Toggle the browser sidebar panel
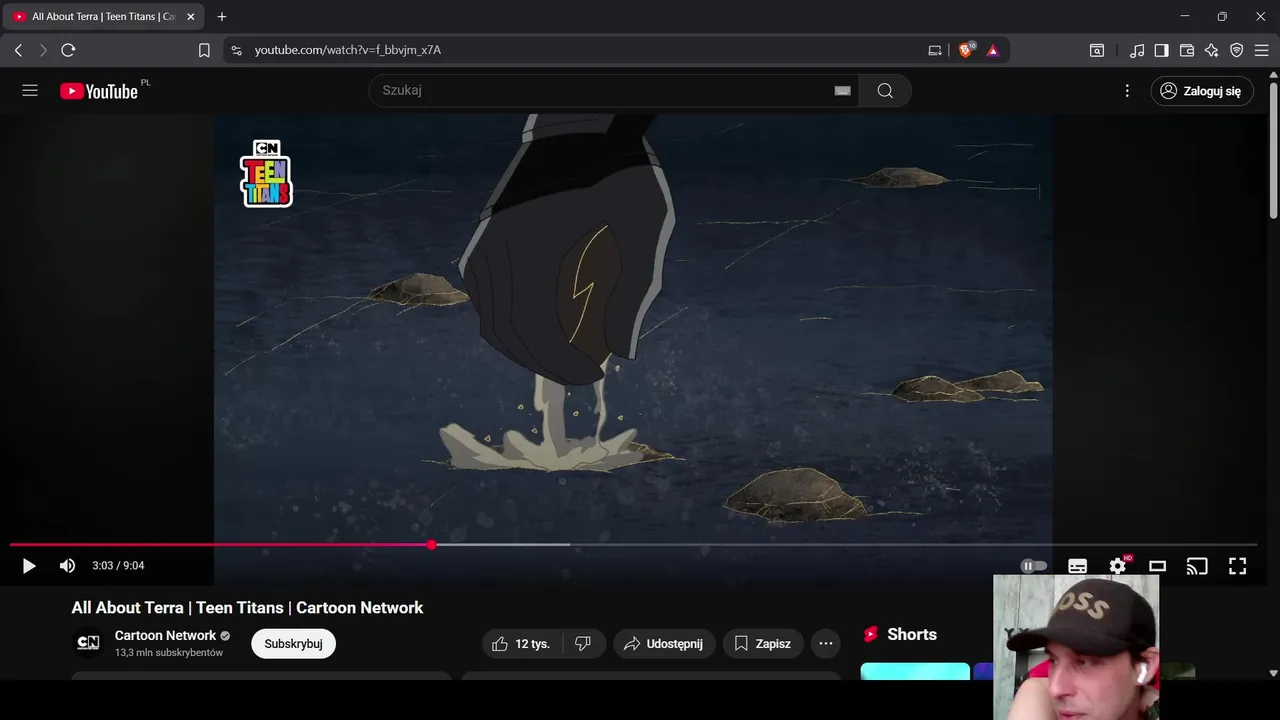Image resolution: width=1280 pixels, height=720 pixels. (x=1161, y=50)
